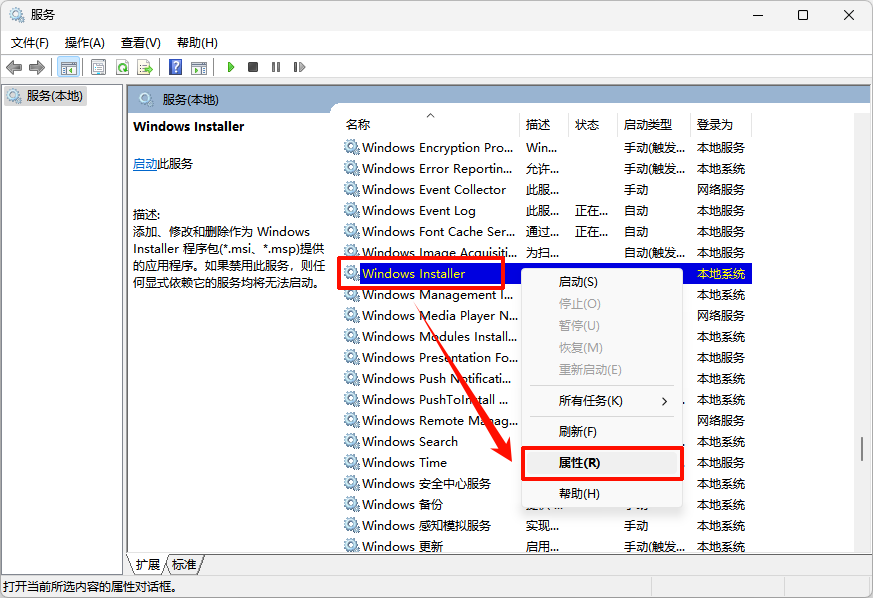The image size is (873, 598).
Task: Click the Export List toolbar icon
Action: (x=147, y=67)
